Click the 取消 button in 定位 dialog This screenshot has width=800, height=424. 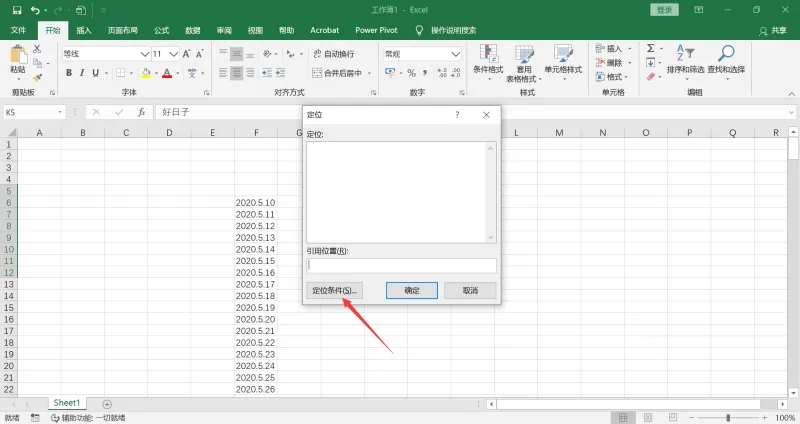(x=470, y=290)
